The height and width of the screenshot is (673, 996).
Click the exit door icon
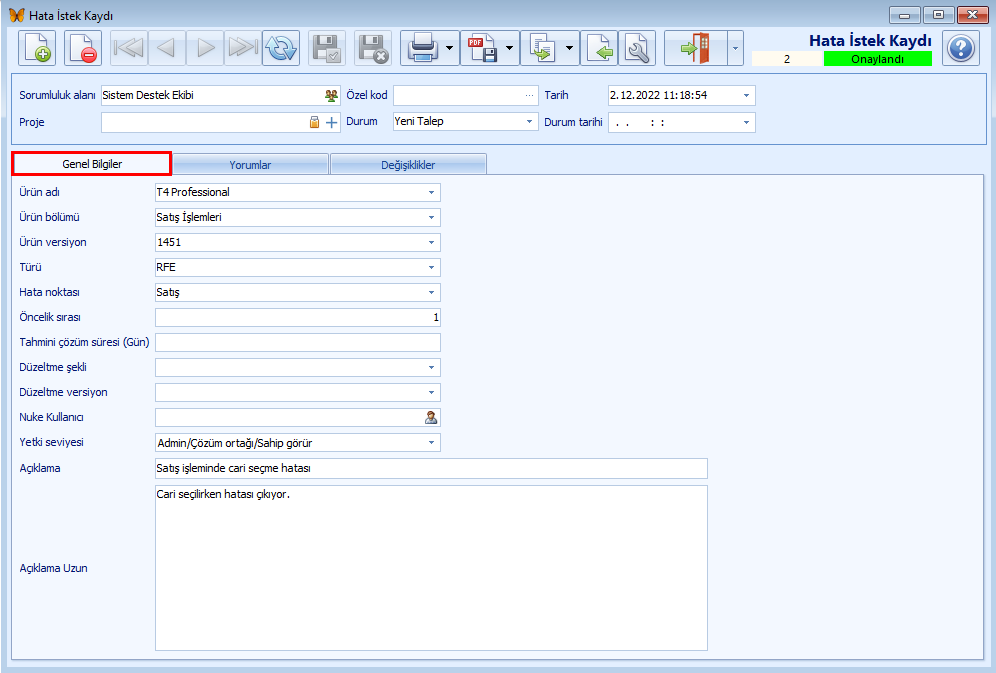click(694, 48)
